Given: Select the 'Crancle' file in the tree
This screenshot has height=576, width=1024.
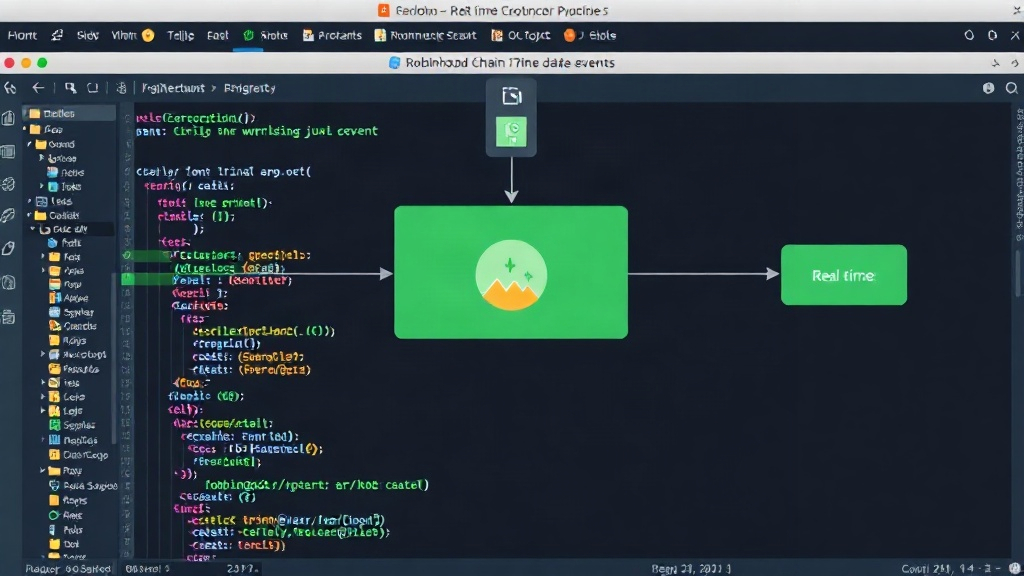Looking at the screenshot, I should point(73,326).
